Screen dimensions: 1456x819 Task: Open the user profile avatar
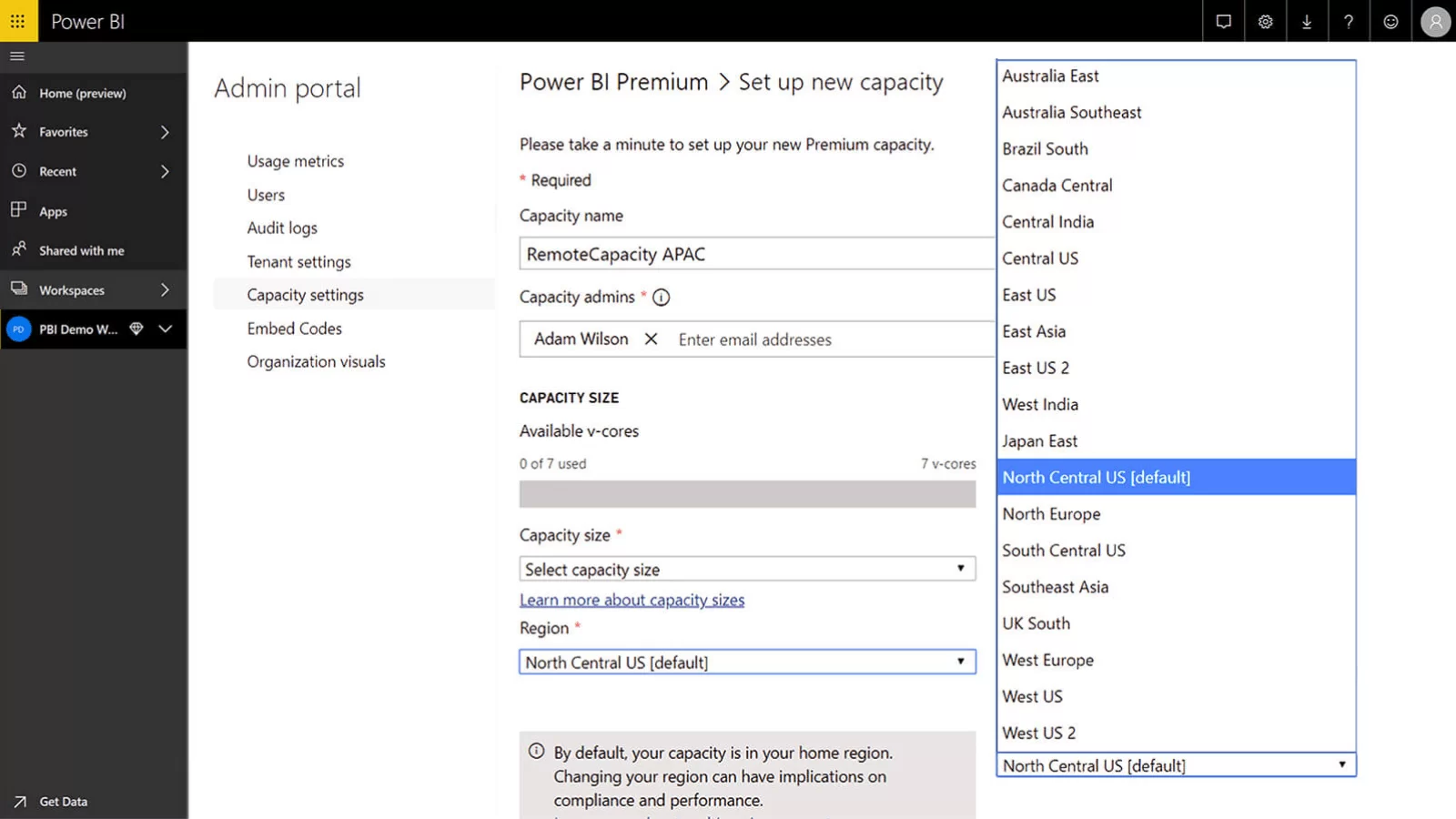click(x=1435, y=21)
